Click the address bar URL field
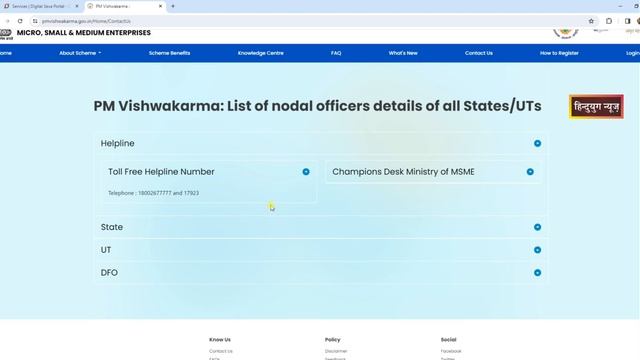 tap(310, 21)
